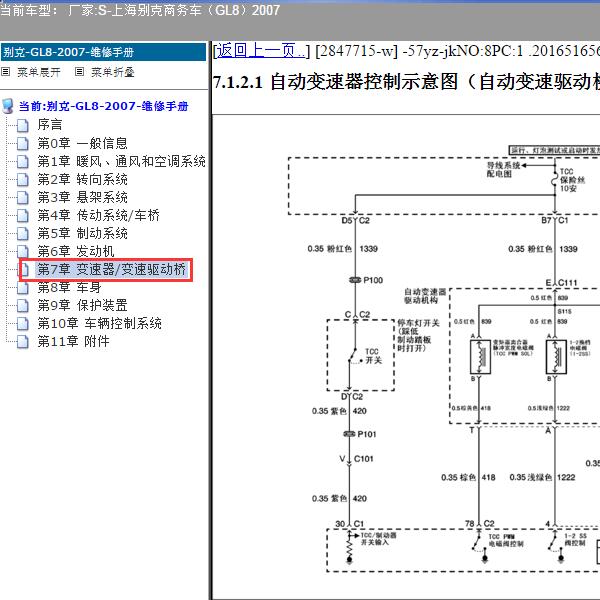The image size is (600, 600).
Task: Open 第8章 车身 chapter
Action: (69, 287)
